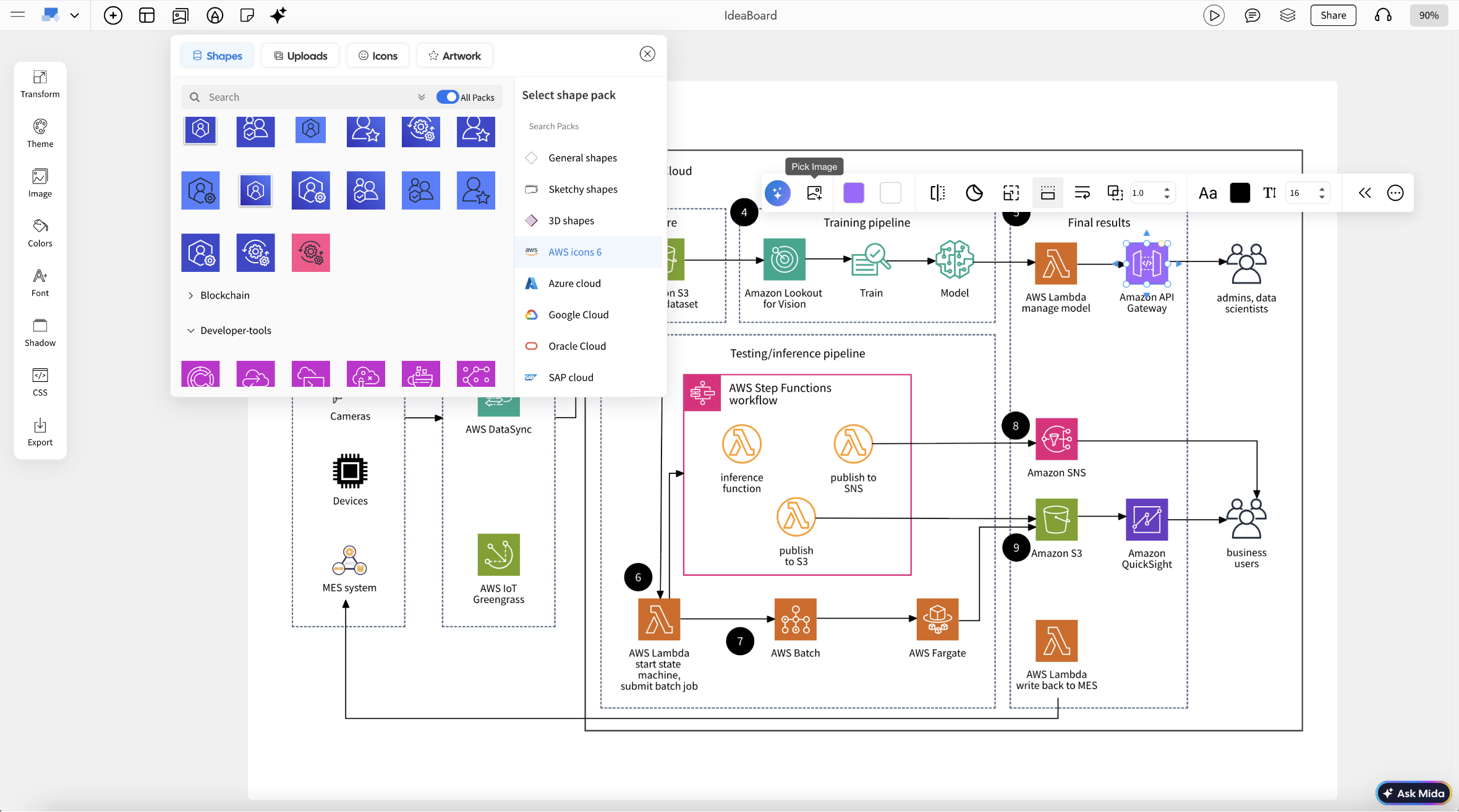This screenshot has width=1459, height=812.
Task: Switch to the Shapes tab
Action: coord(217,56)
